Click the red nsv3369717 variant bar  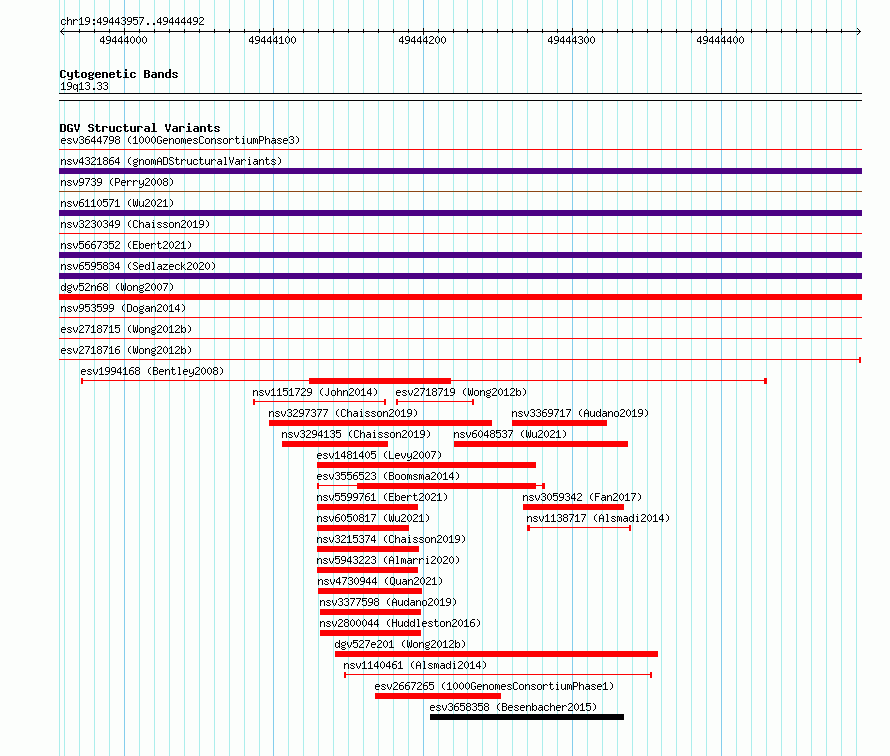point(560,423)
